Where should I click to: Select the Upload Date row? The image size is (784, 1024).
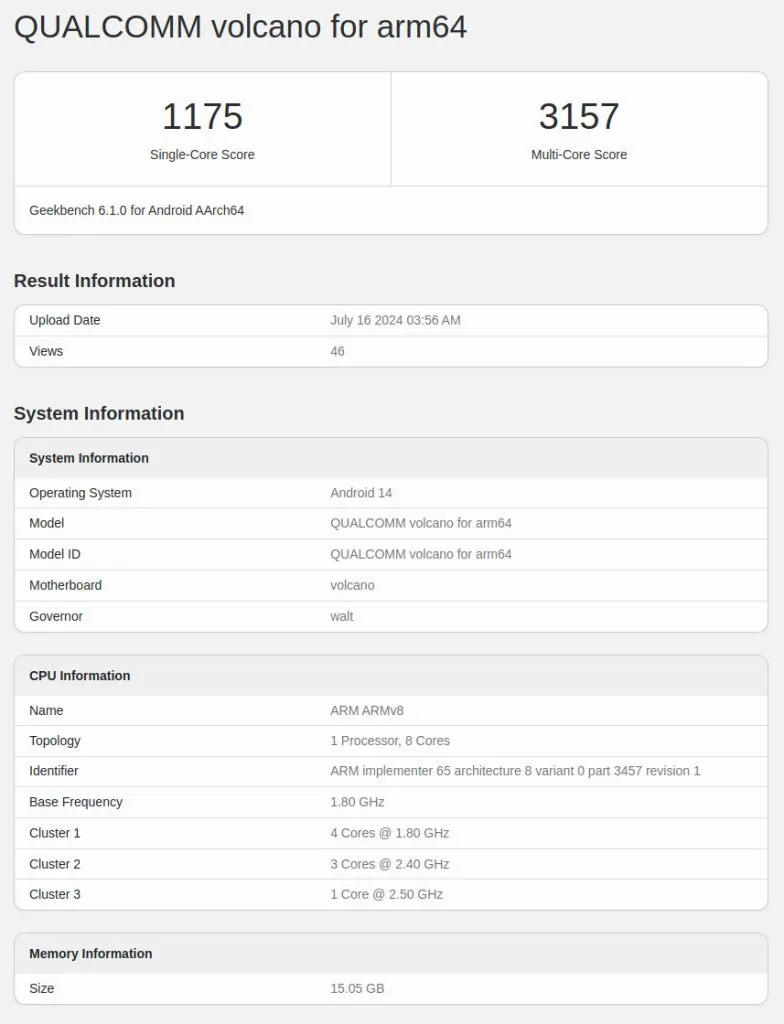click(395, 320)
